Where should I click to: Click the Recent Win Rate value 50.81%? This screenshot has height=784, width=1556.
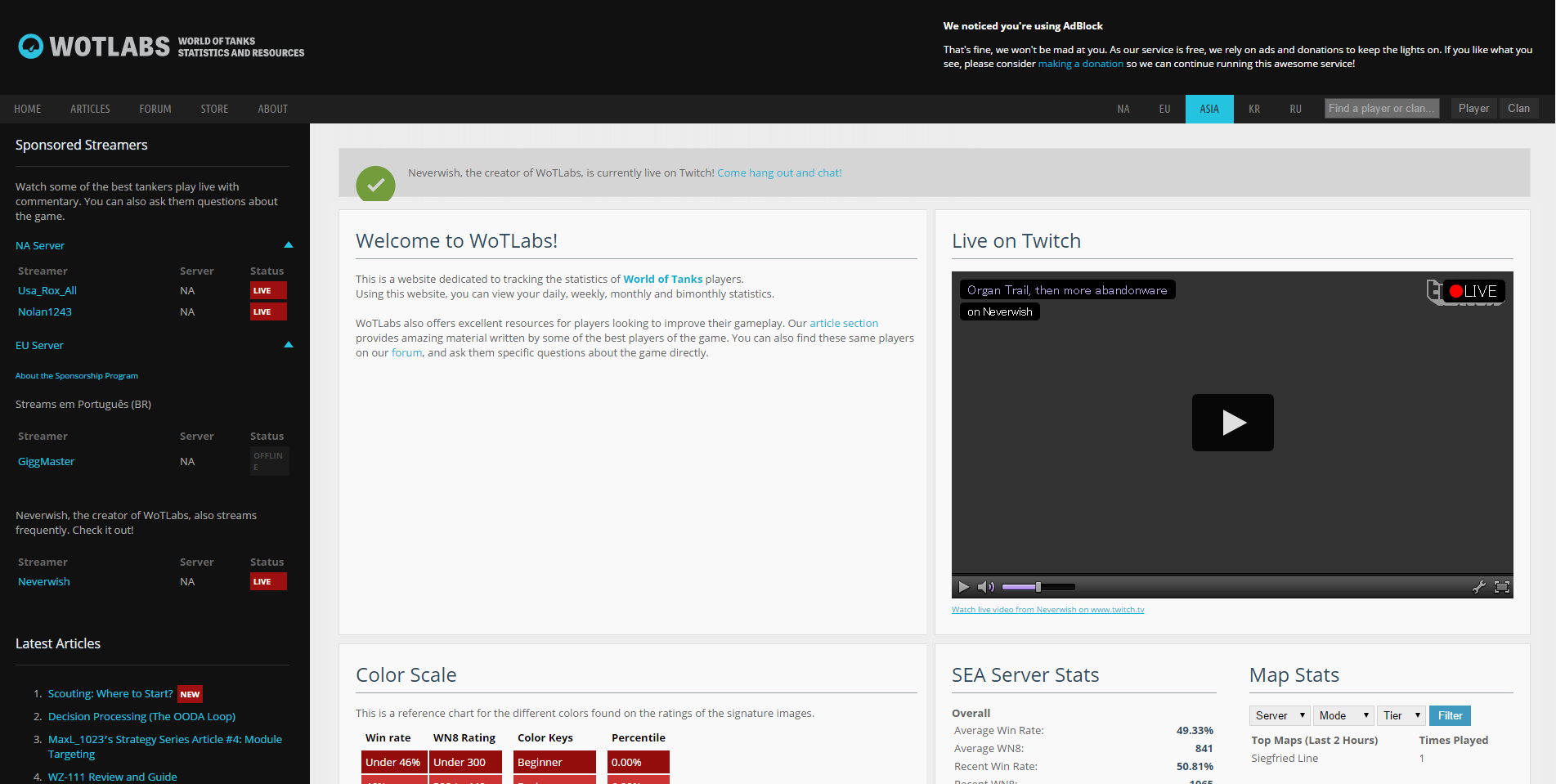[1195, 766]
